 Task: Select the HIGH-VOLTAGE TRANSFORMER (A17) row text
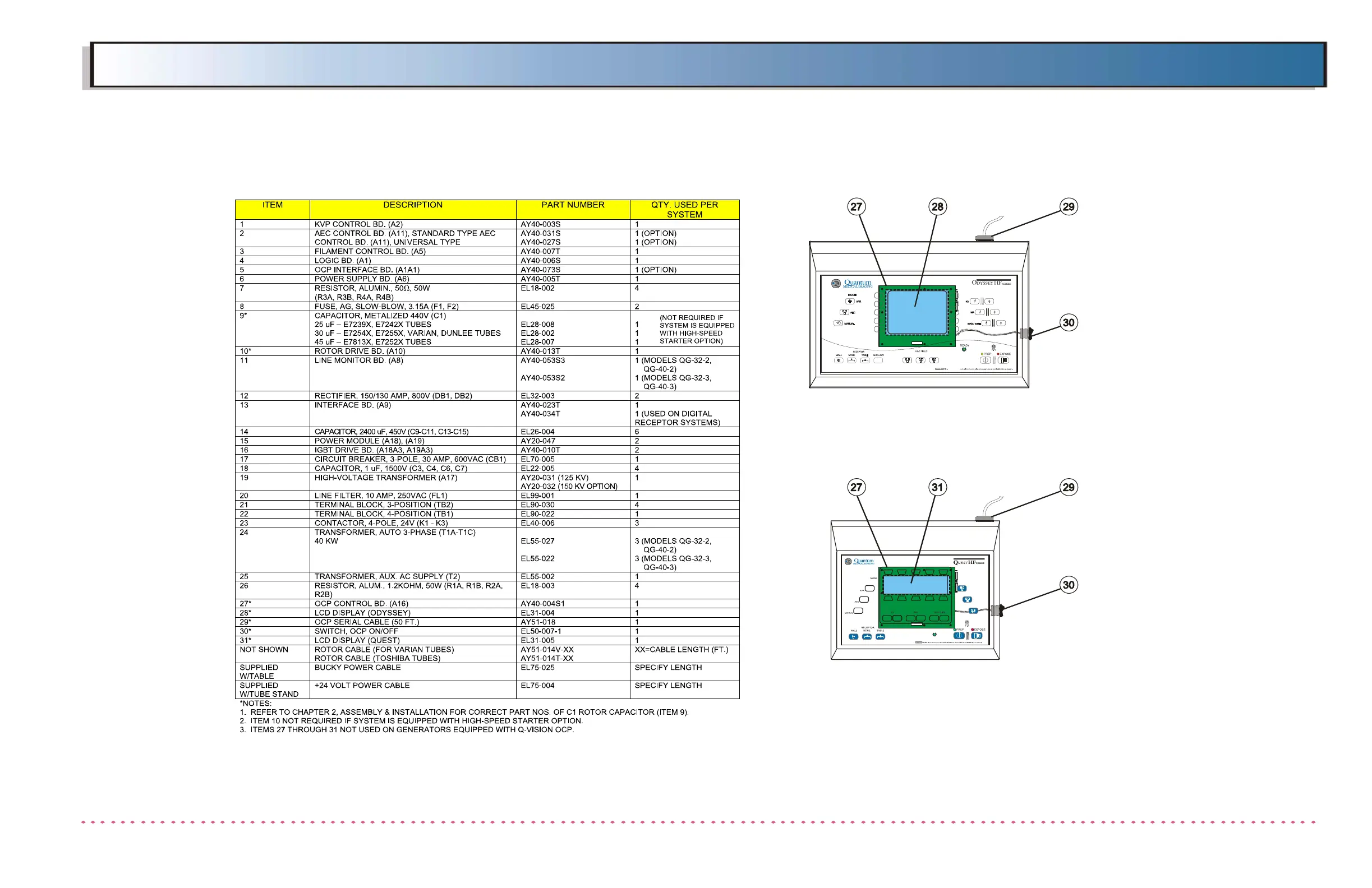pyautogui.click(x=386, y=478)
